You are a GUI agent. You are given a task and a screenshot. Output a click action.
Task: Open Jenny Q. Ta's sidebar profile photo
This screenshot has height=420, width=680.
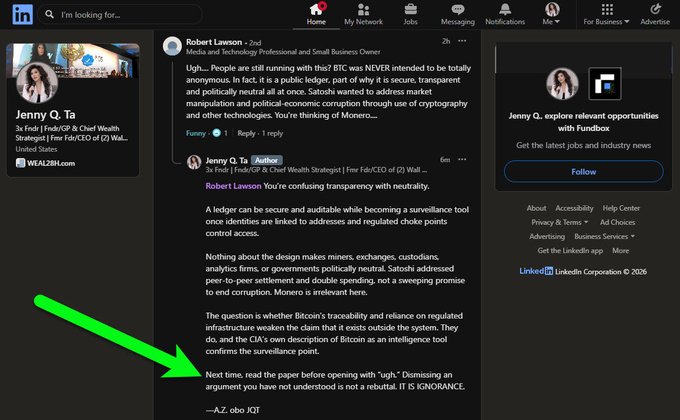37,82
